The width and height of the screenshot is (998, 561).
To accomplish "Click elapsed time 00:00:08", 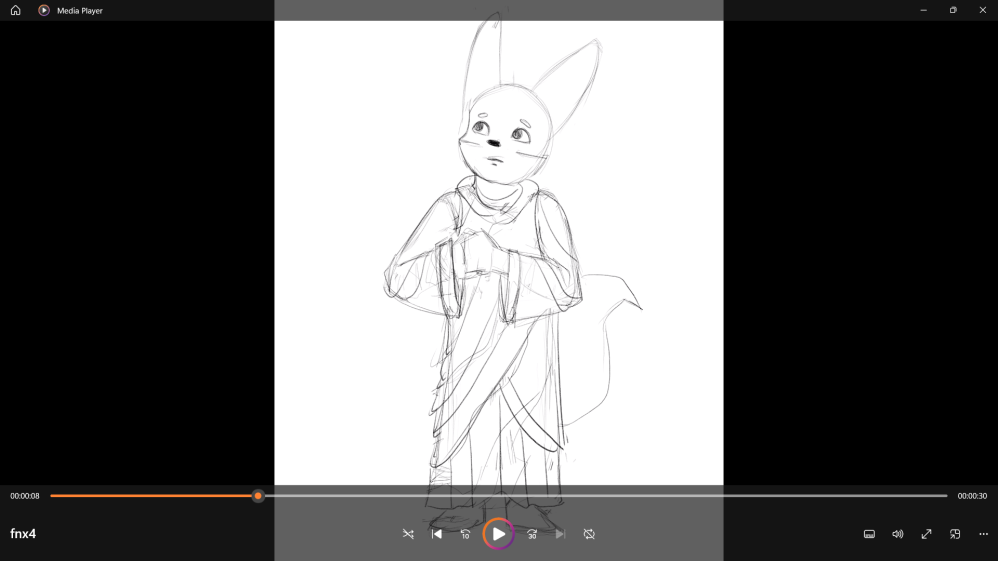I will coord(25,496).
